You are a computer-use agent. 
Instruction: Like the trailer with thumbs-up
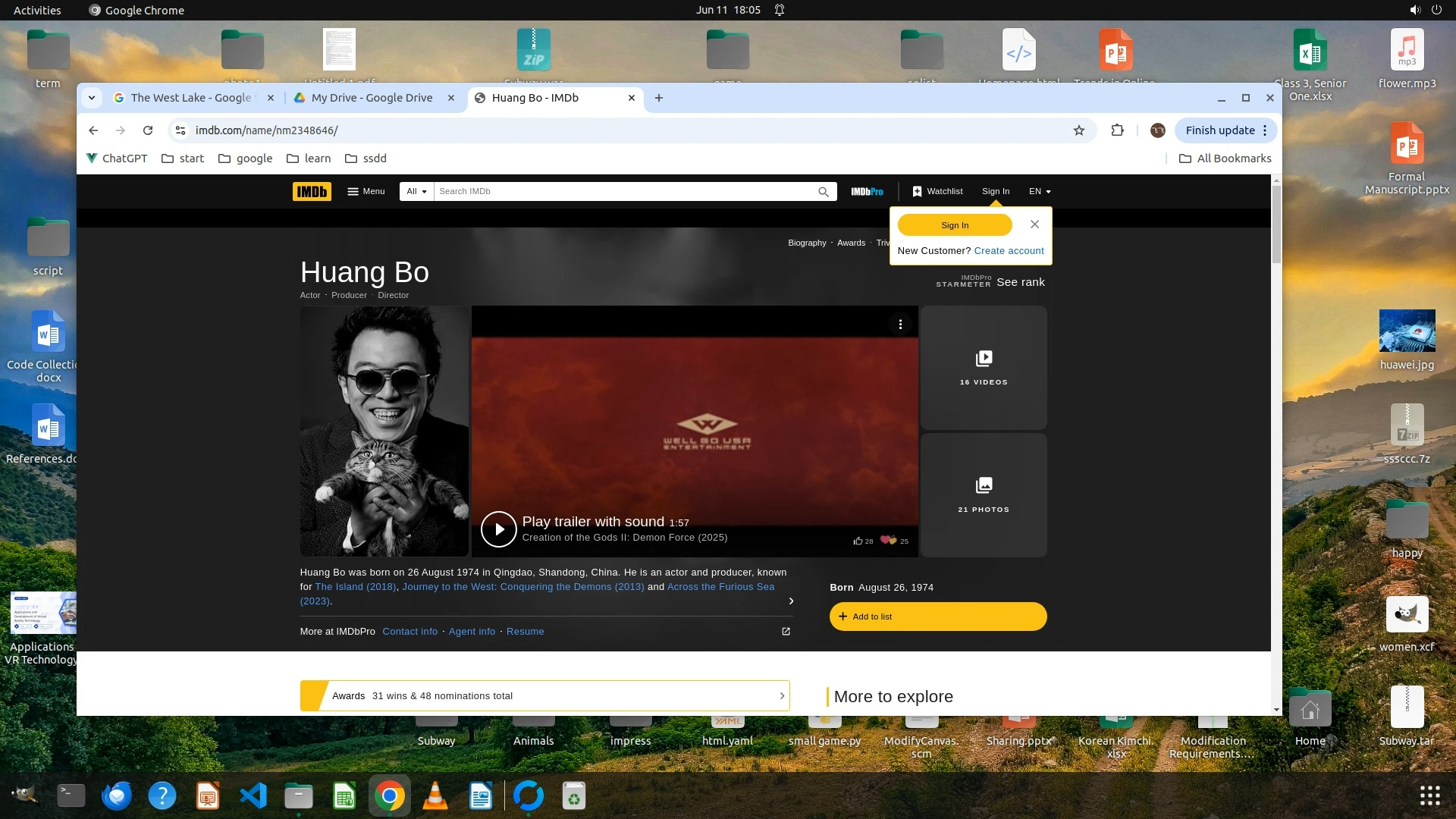858,541
